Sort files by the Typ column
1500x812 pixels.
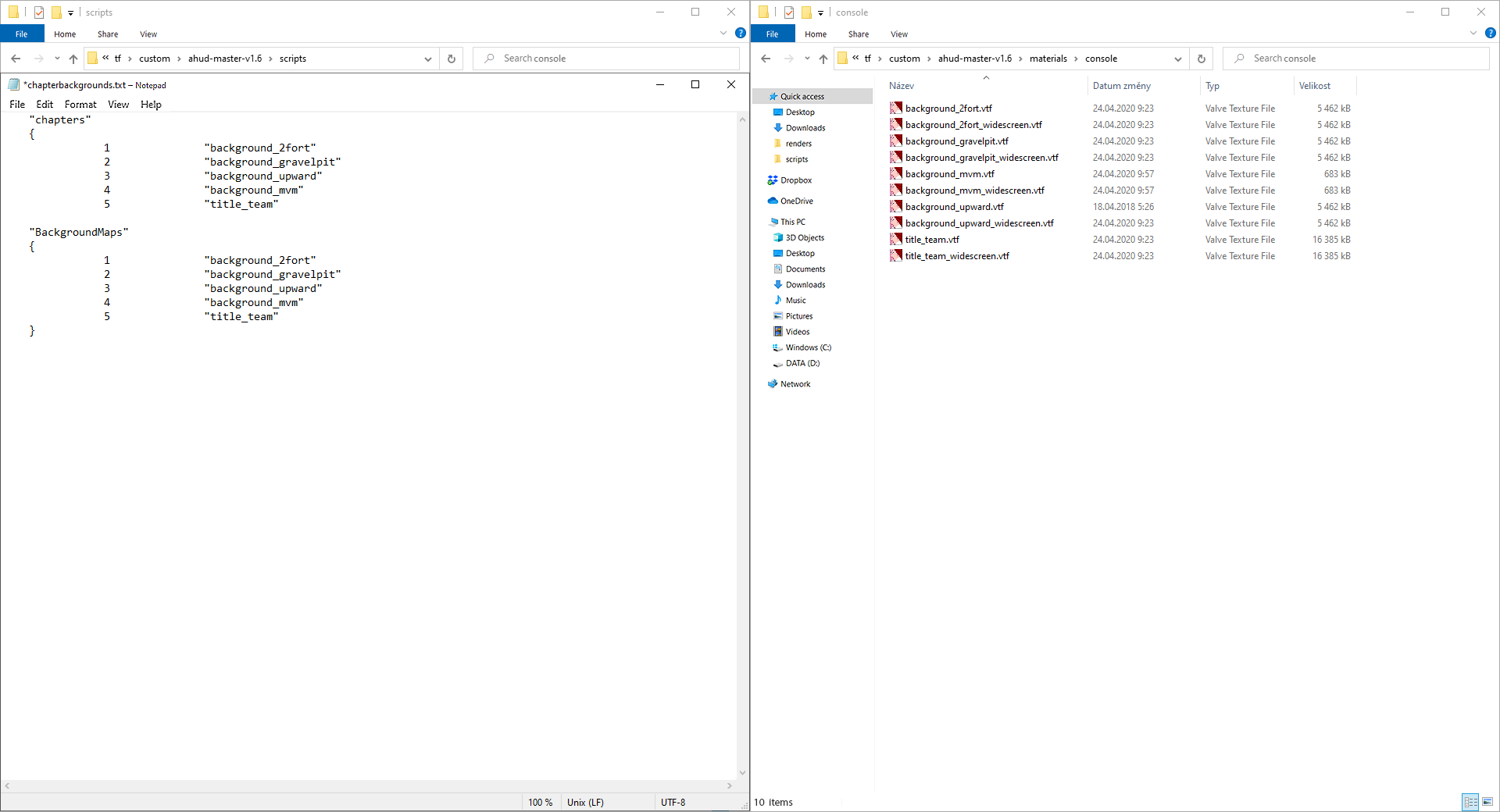pos(1212,86)
